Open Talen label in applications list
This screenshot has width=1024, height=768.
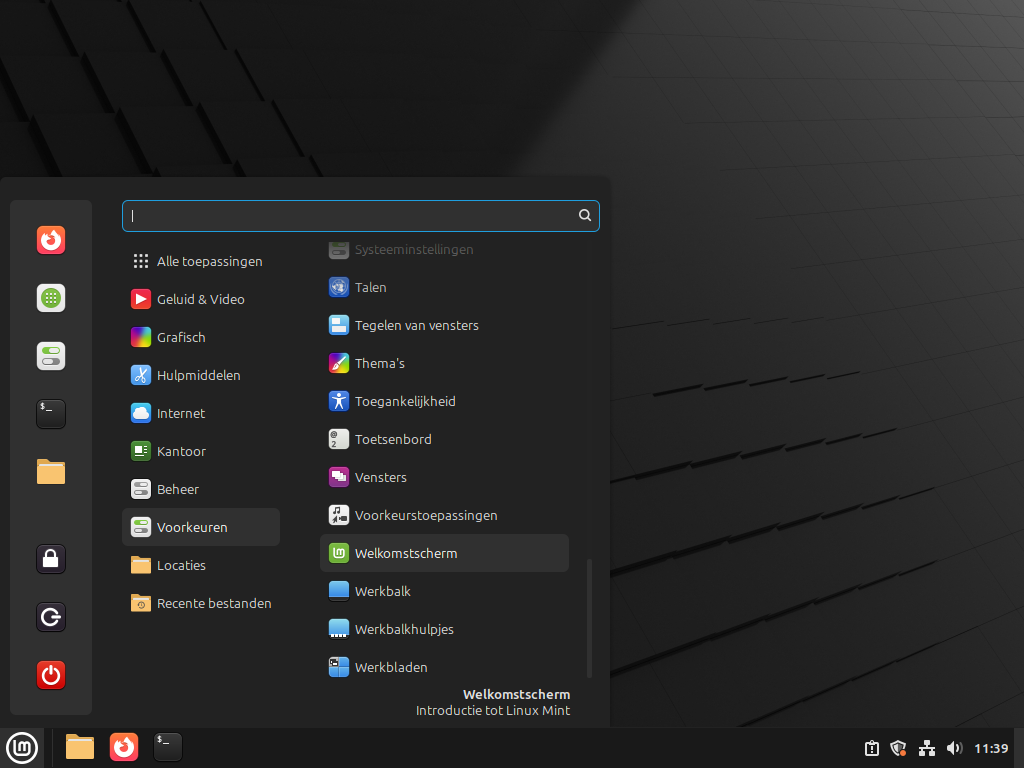(370, 287)
